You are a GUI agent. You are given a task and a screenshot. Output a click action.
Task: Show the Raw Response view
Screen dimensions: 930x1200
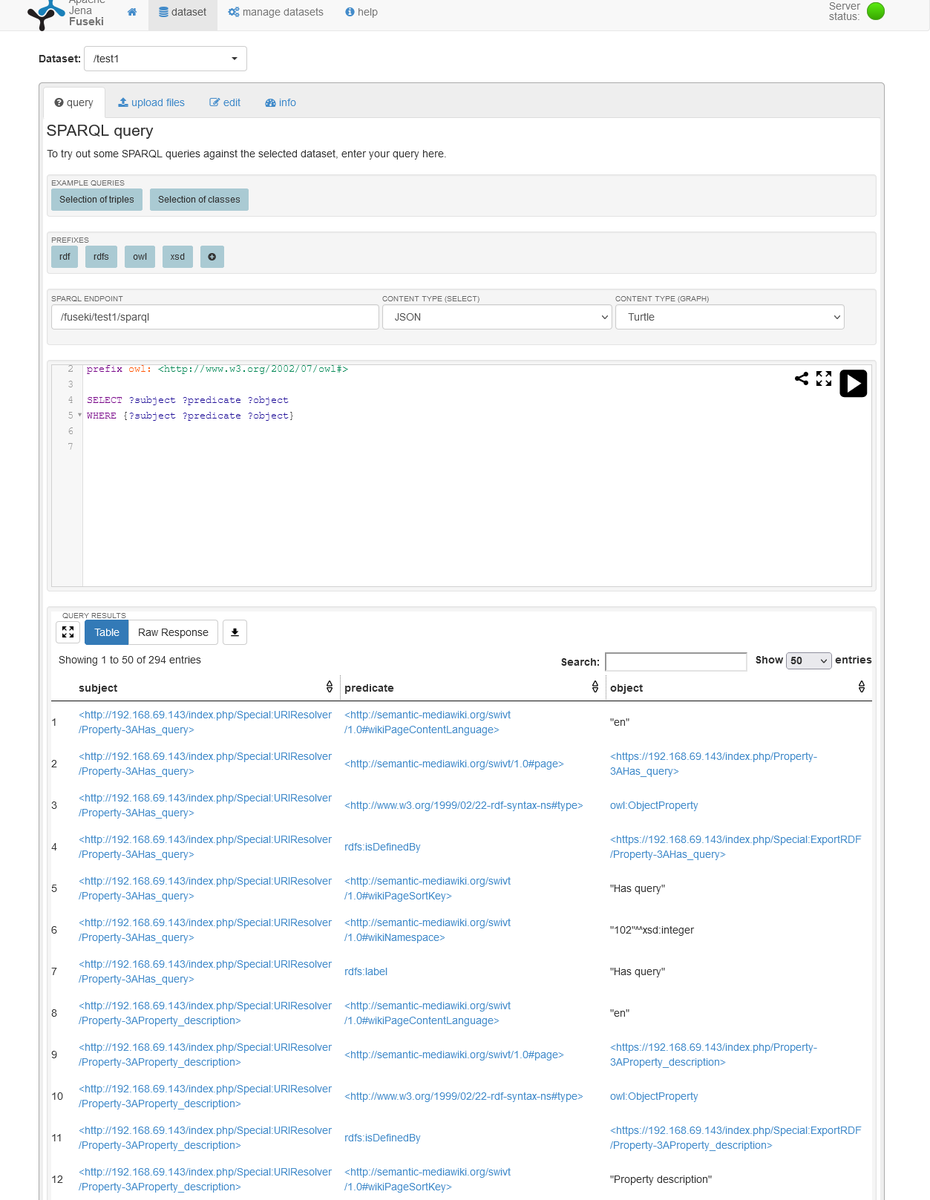173,632
